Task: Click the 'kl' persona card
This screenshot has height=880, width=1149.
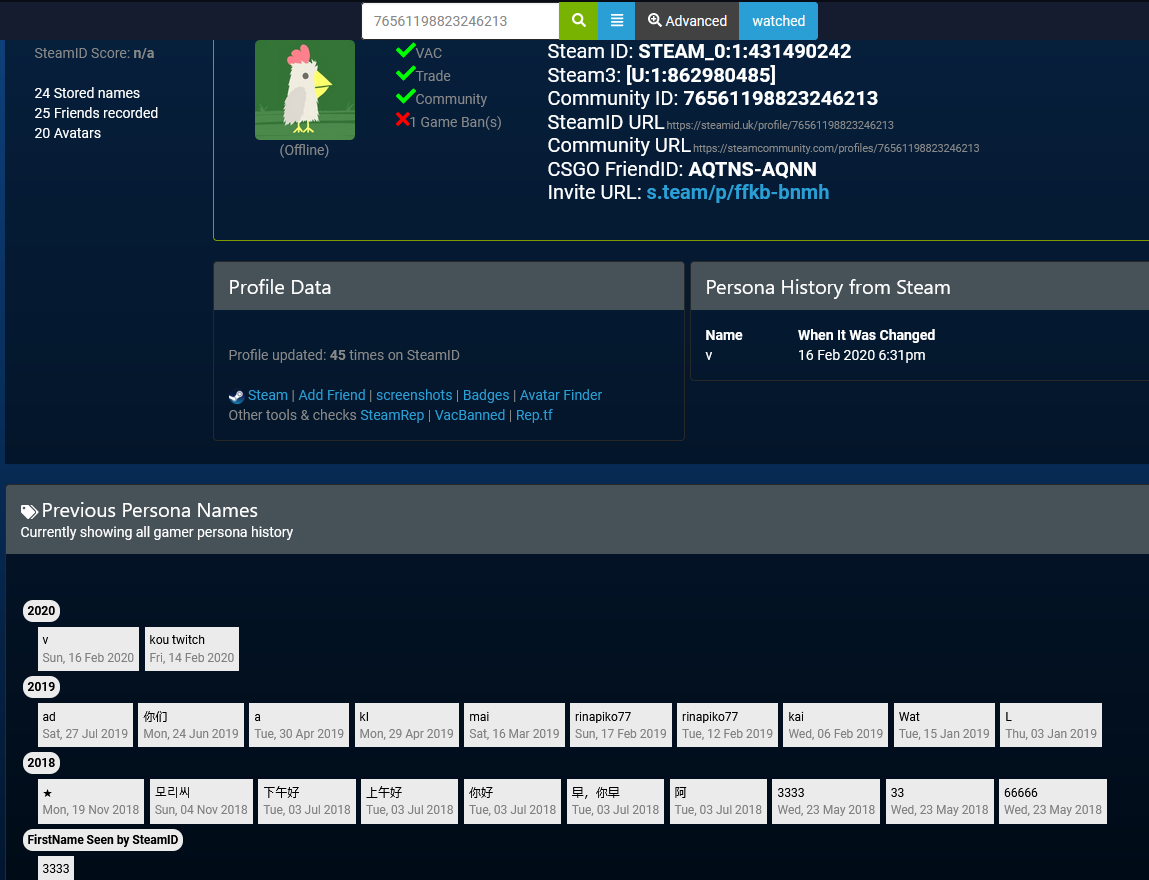Action: click(407, 725)
